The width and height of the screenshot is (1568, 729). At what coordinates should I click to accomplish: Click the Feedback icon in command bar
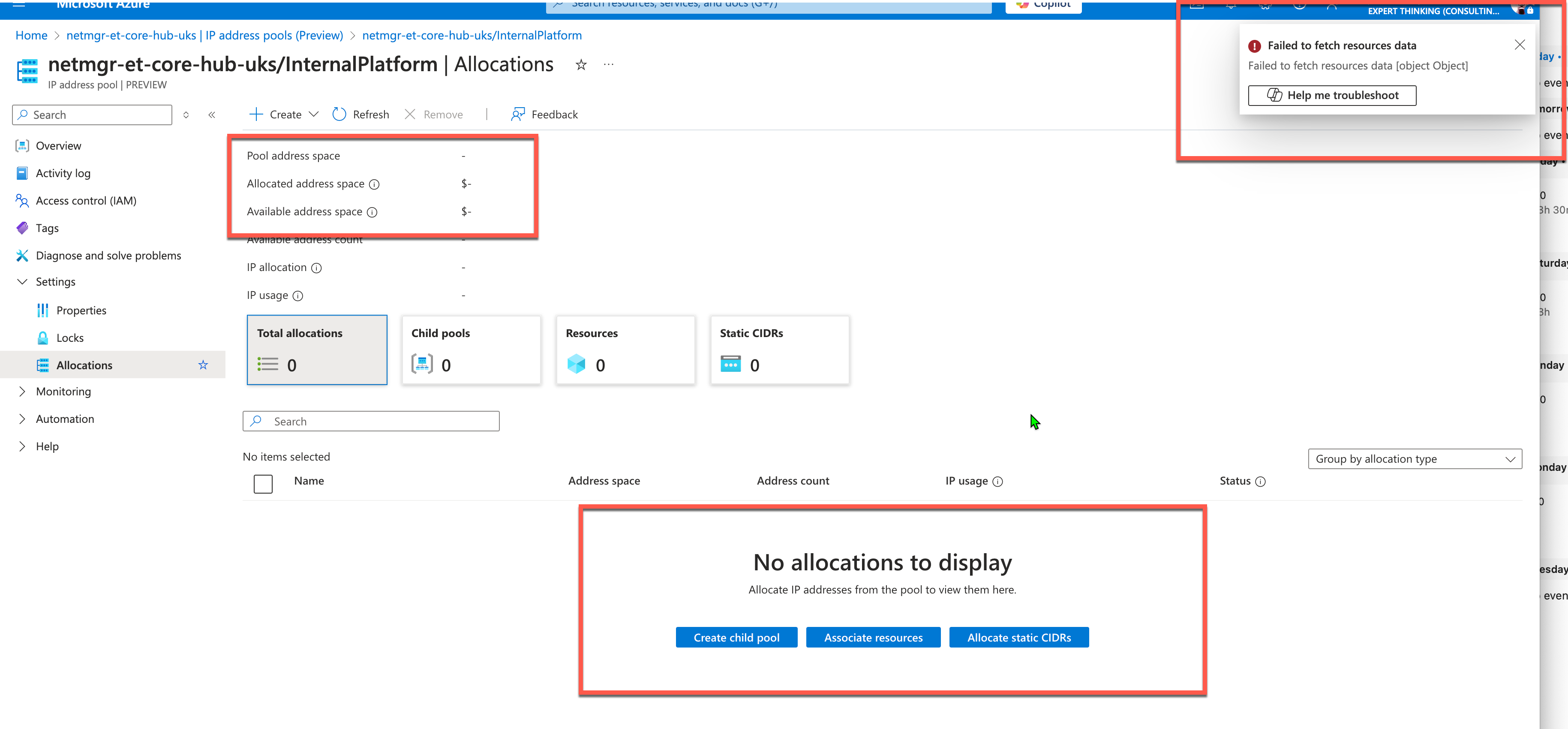pos(517,114)
